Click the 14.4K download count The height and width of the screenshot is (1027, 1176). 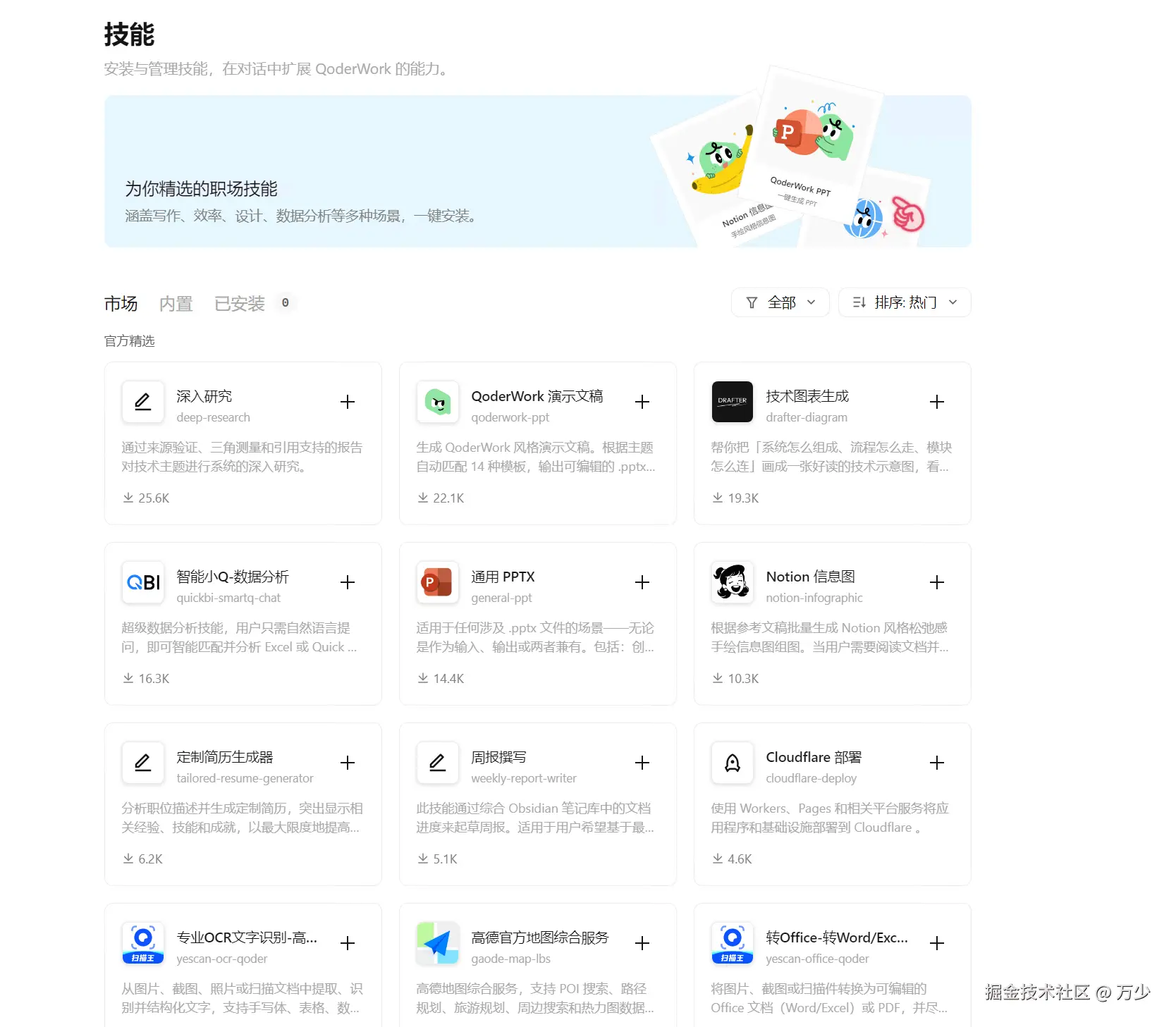click(441, 678)
